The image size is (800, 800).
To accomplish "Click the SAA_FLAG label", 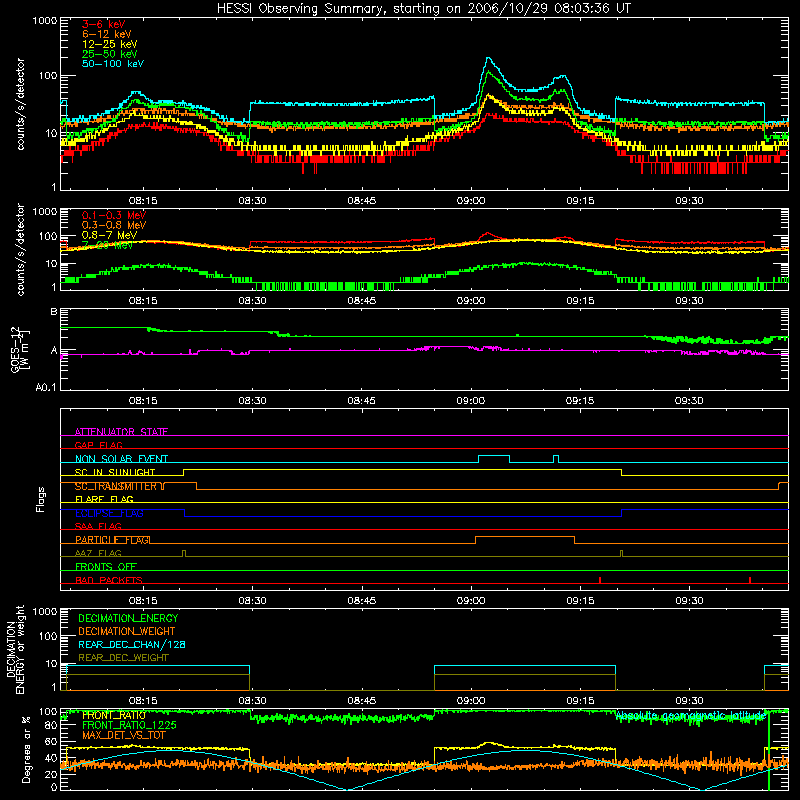I will tap(98, 526).
